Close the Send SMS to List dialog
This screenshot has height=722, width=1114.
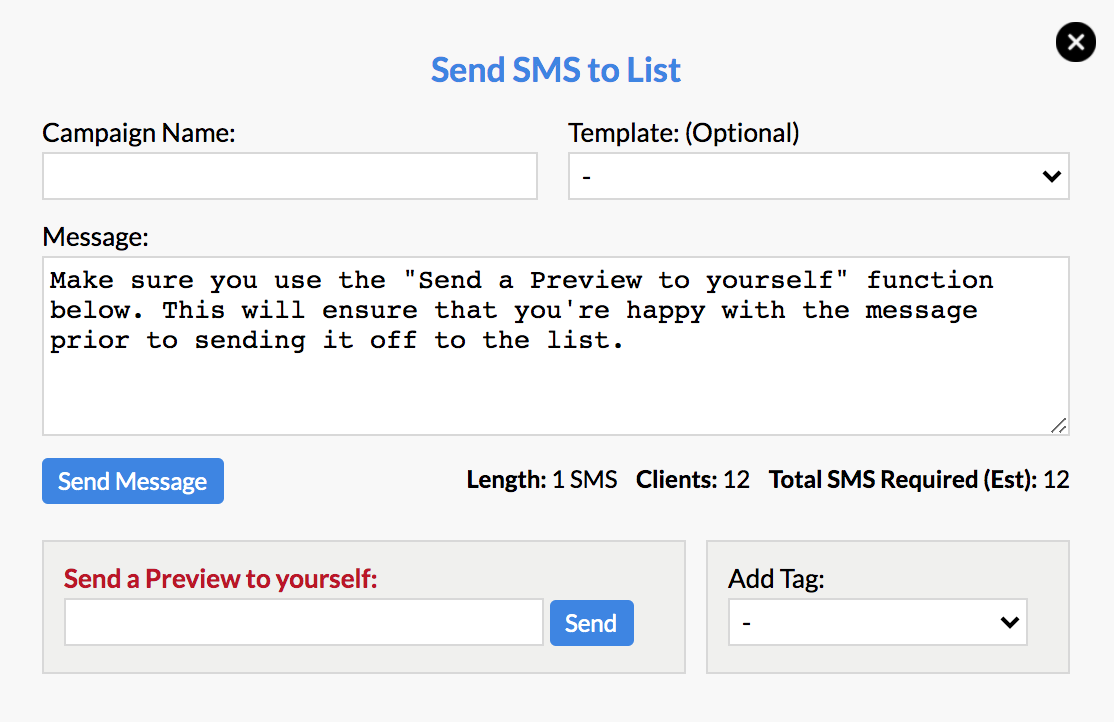(1075, 42)
